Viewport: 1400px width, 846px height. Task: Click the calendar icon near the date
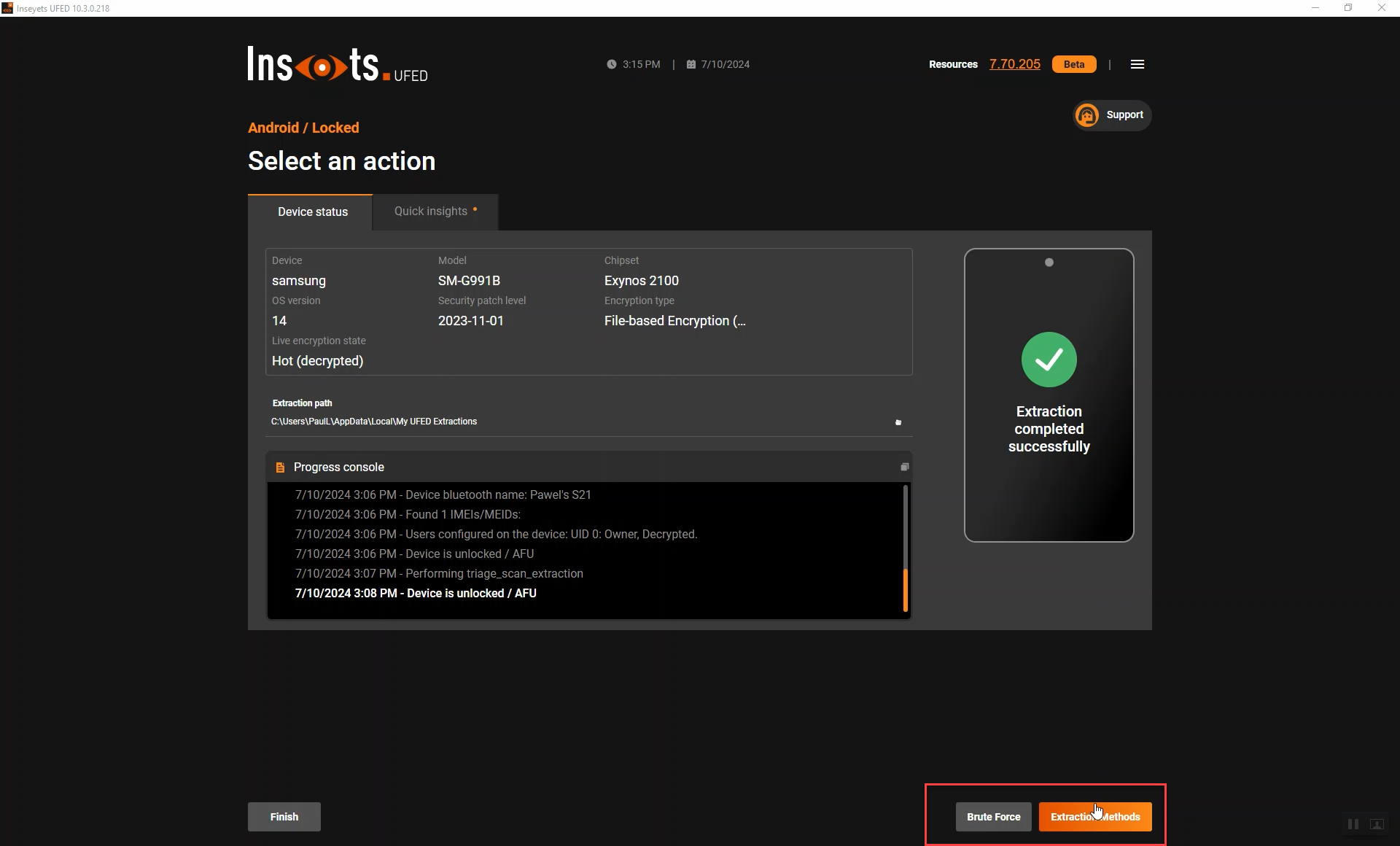pyautogui.click(x=691, y=64)
